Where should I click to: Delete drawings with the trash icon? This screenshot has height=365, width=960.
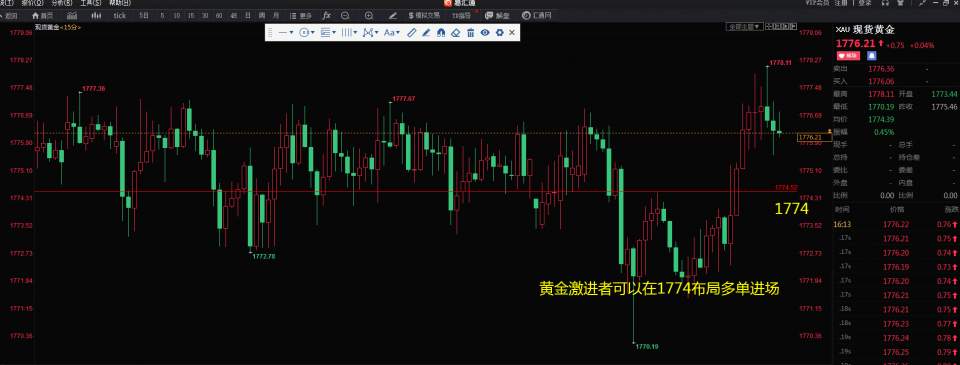[x=471, y=32]
